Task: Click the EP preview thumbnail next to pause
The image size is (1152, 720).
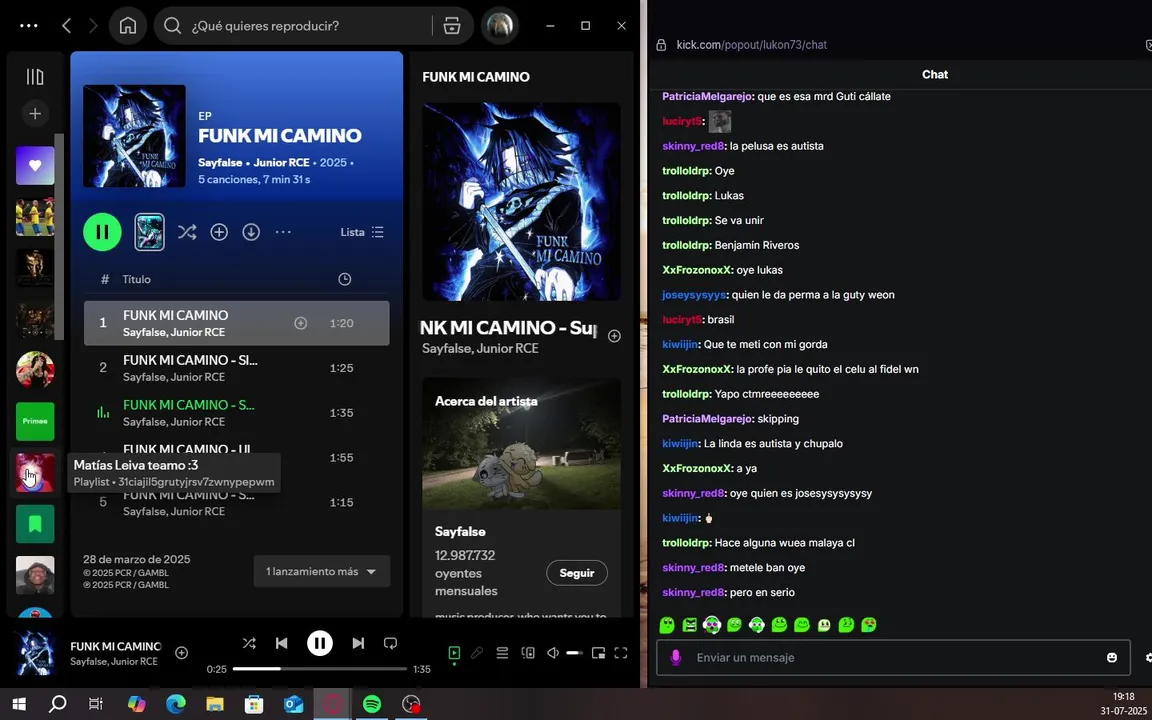Action: [x=149, y=232]
